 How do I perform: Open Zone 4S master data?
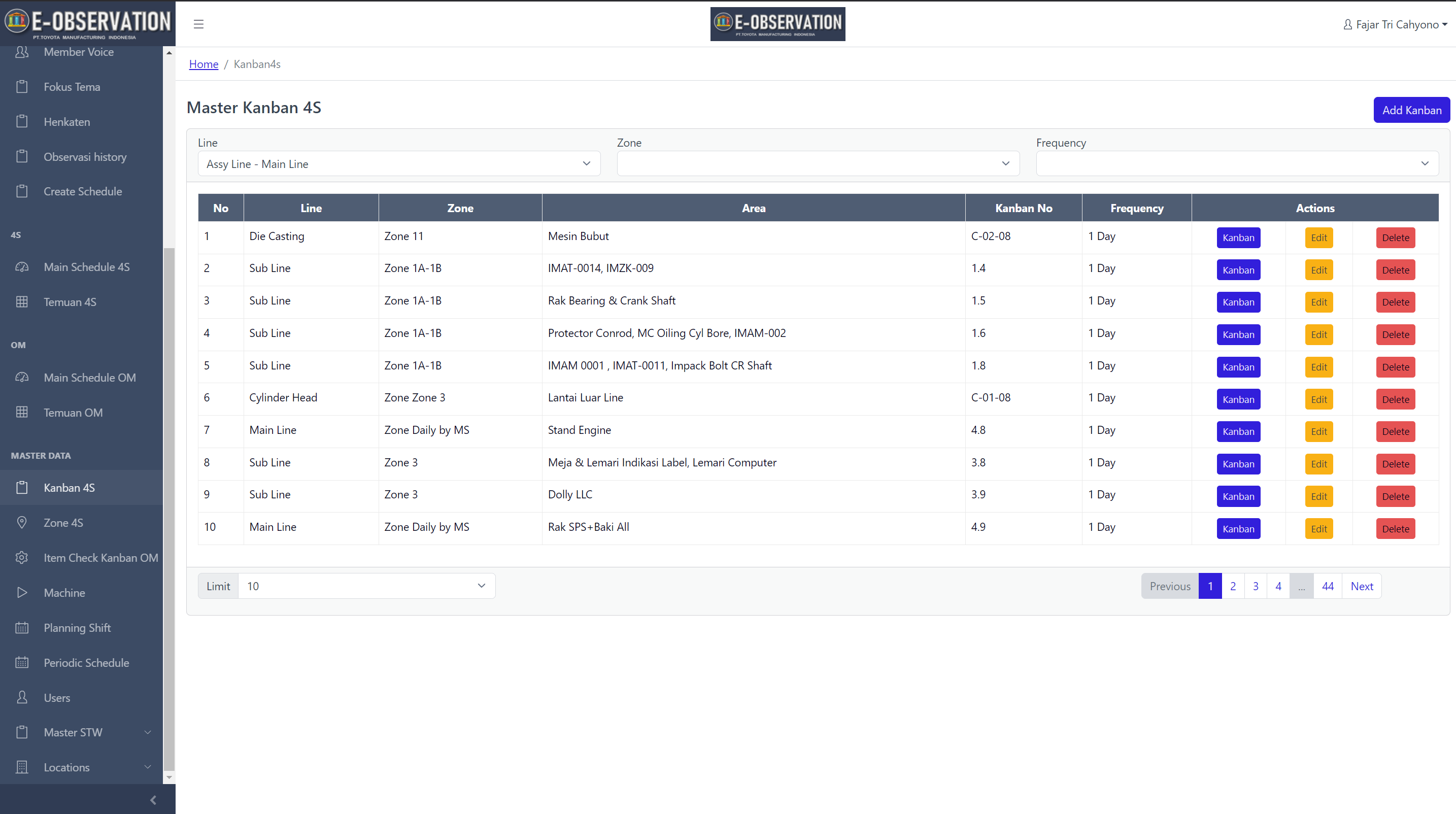[x=82, y=523]
